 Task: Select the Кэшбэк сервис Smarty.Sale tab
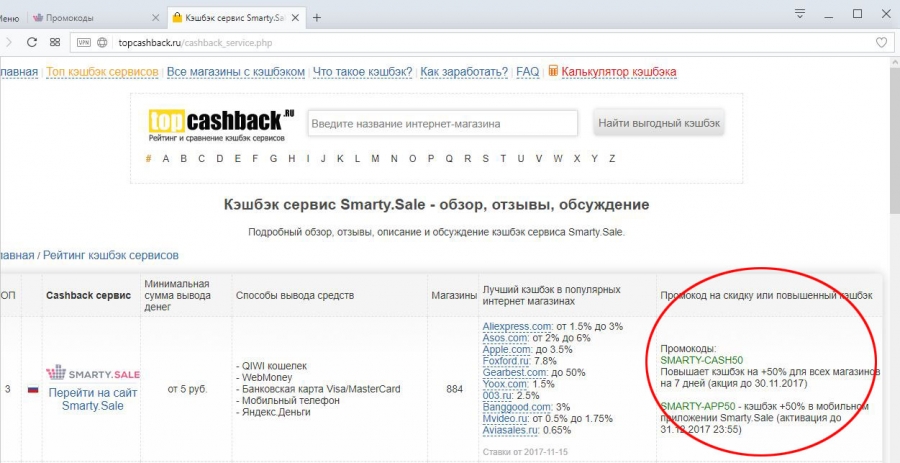click(236, 18)
